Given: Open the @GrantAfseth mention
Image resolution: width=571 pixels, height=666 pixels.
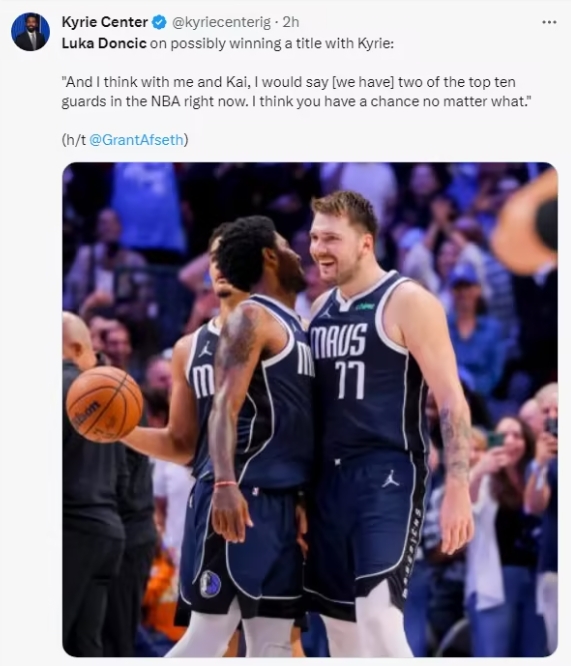Looking at the screenshot, I should click(136, 140).
